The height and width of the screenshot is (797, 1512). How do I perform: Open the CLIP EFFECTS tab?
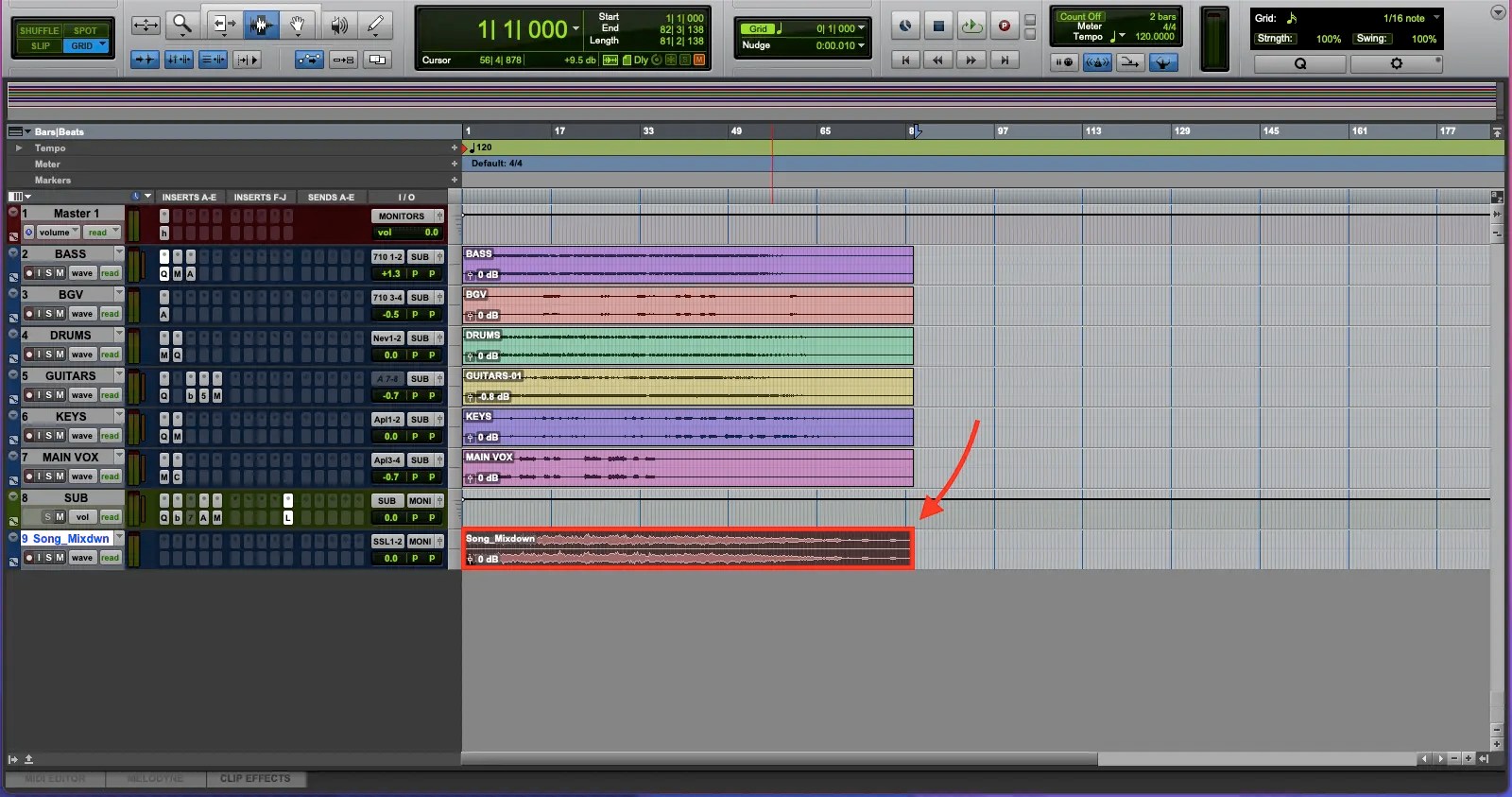(255, 779)
